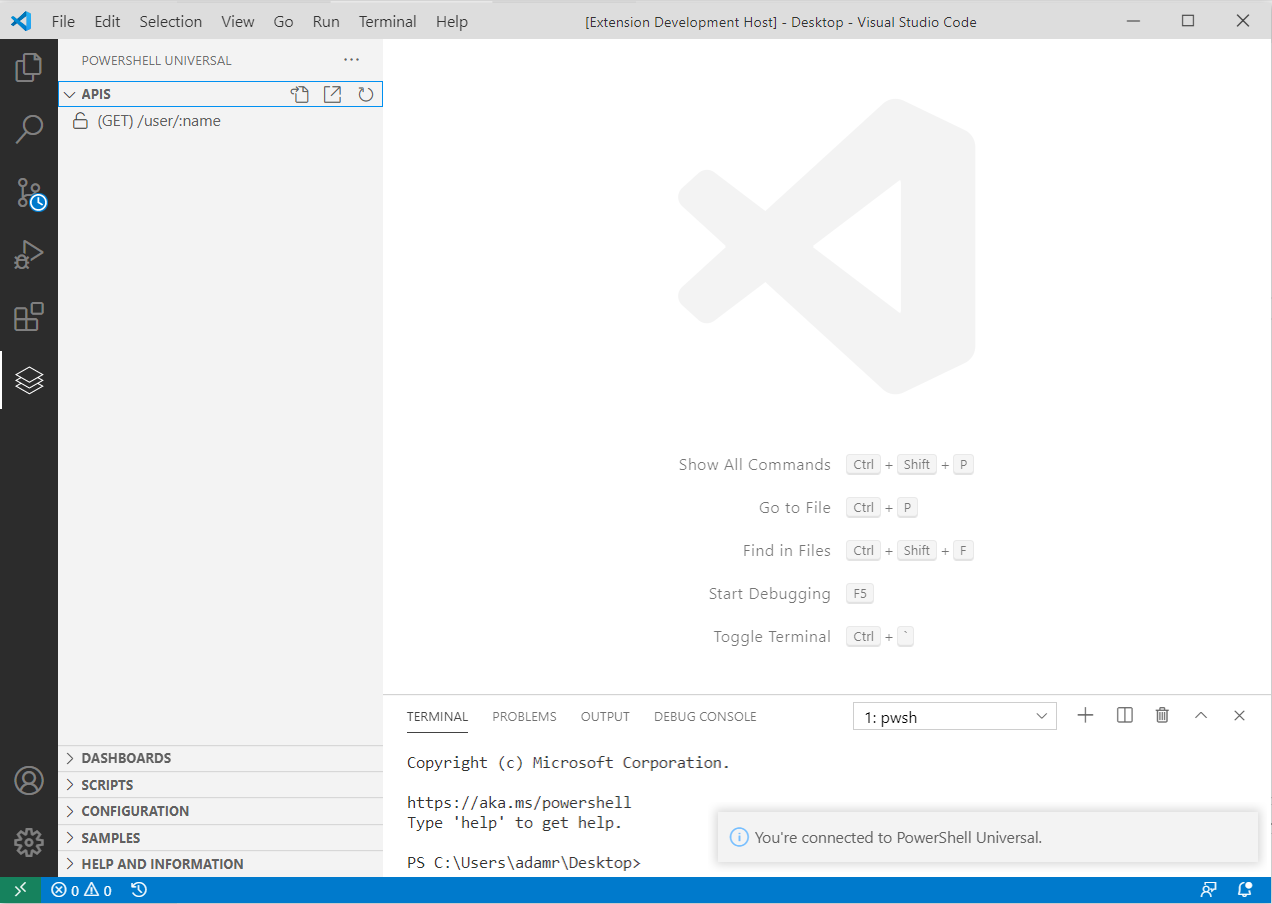Open the Search view
Image resolution: width=1272 pixels, height=904 pixels.
point(29,129)
